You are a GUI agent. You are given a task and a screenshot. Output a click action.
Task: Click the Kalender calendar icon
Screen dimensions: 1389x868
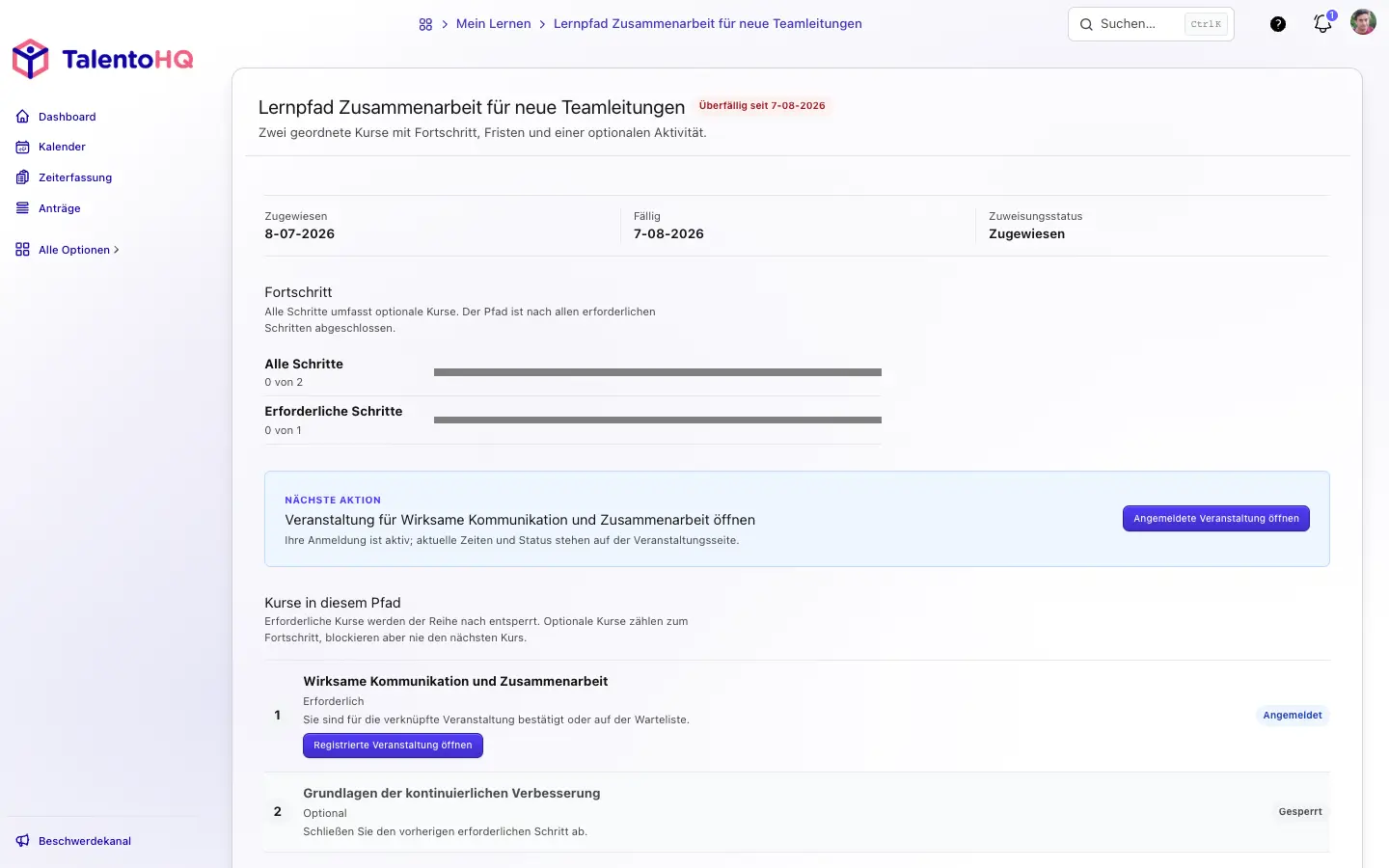(x=23, y=147)
